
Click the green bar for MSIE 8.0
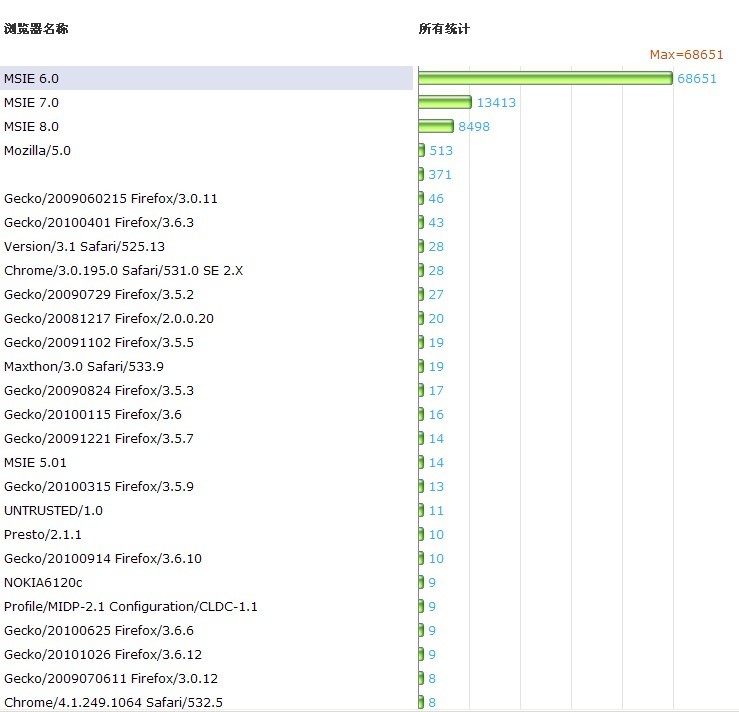click(x=436, y=126)
